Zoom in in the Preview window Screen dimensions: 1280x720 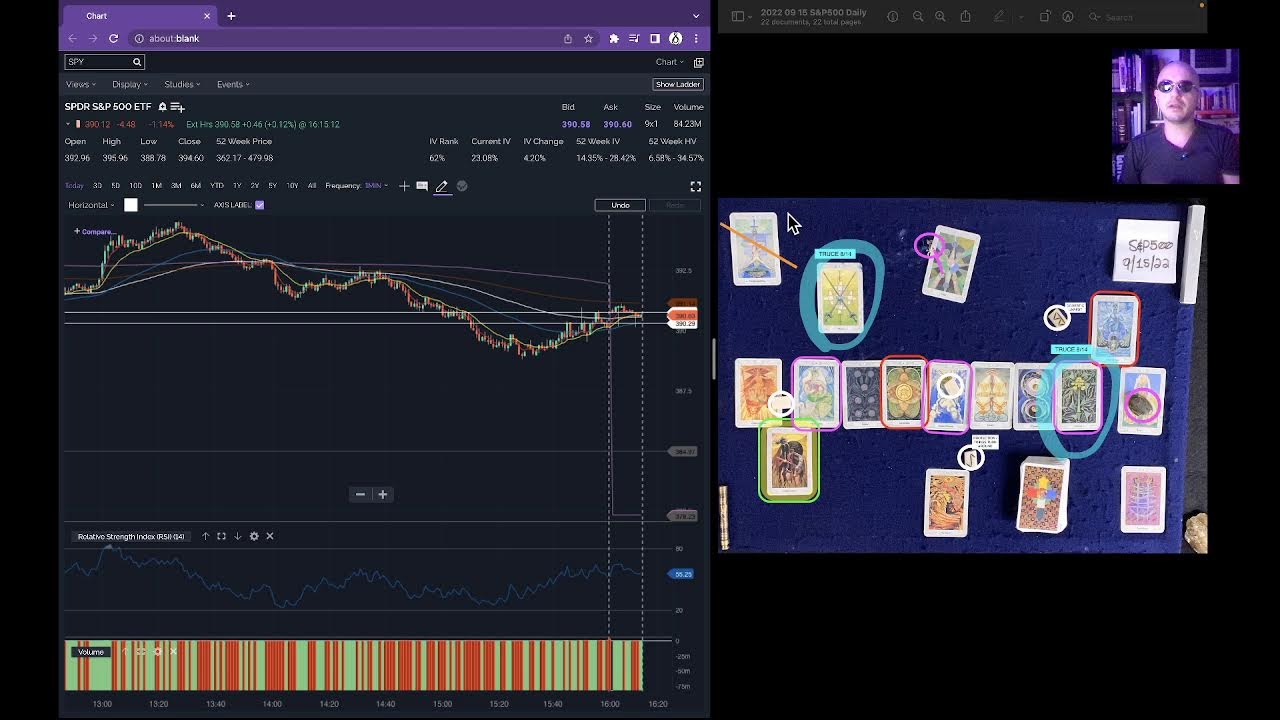(x=940, y=16)
